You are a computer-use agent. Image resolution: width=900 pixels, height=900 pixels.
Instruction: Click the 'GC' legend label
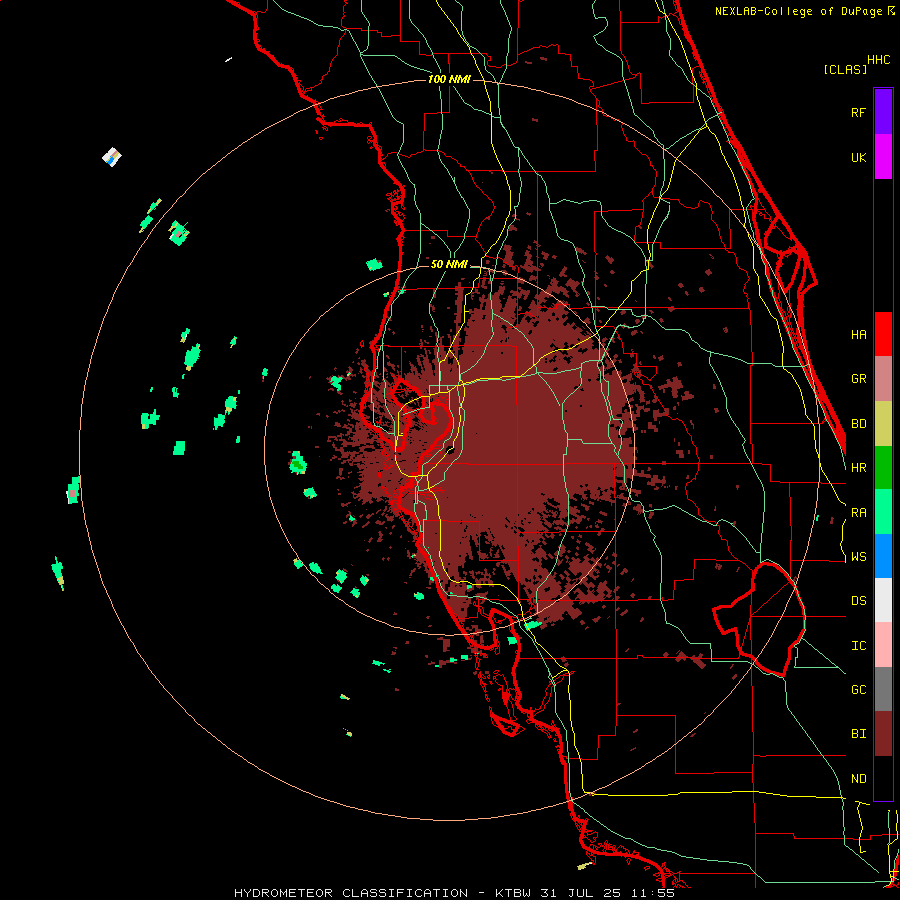[x=859, y=690]
